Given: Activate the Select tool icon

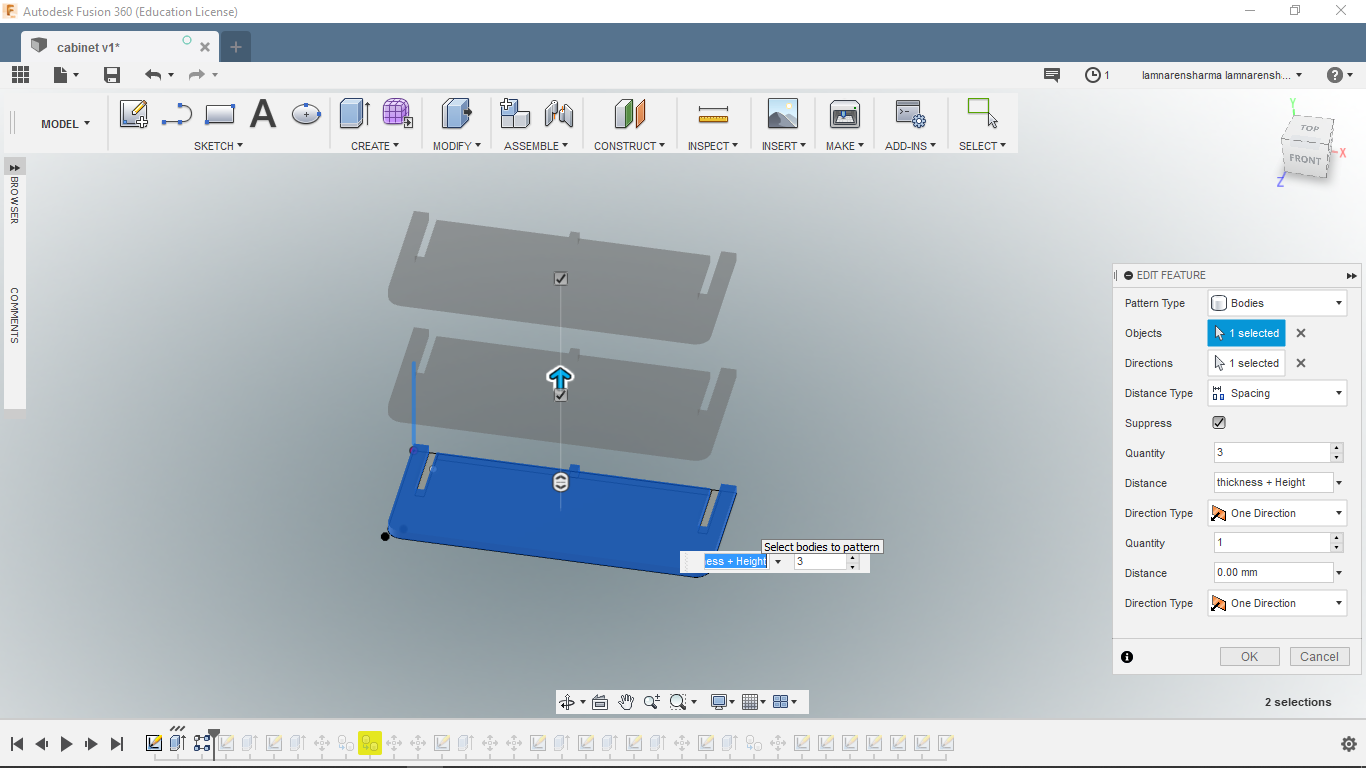Looking at the screenshot, I should 983,114.
